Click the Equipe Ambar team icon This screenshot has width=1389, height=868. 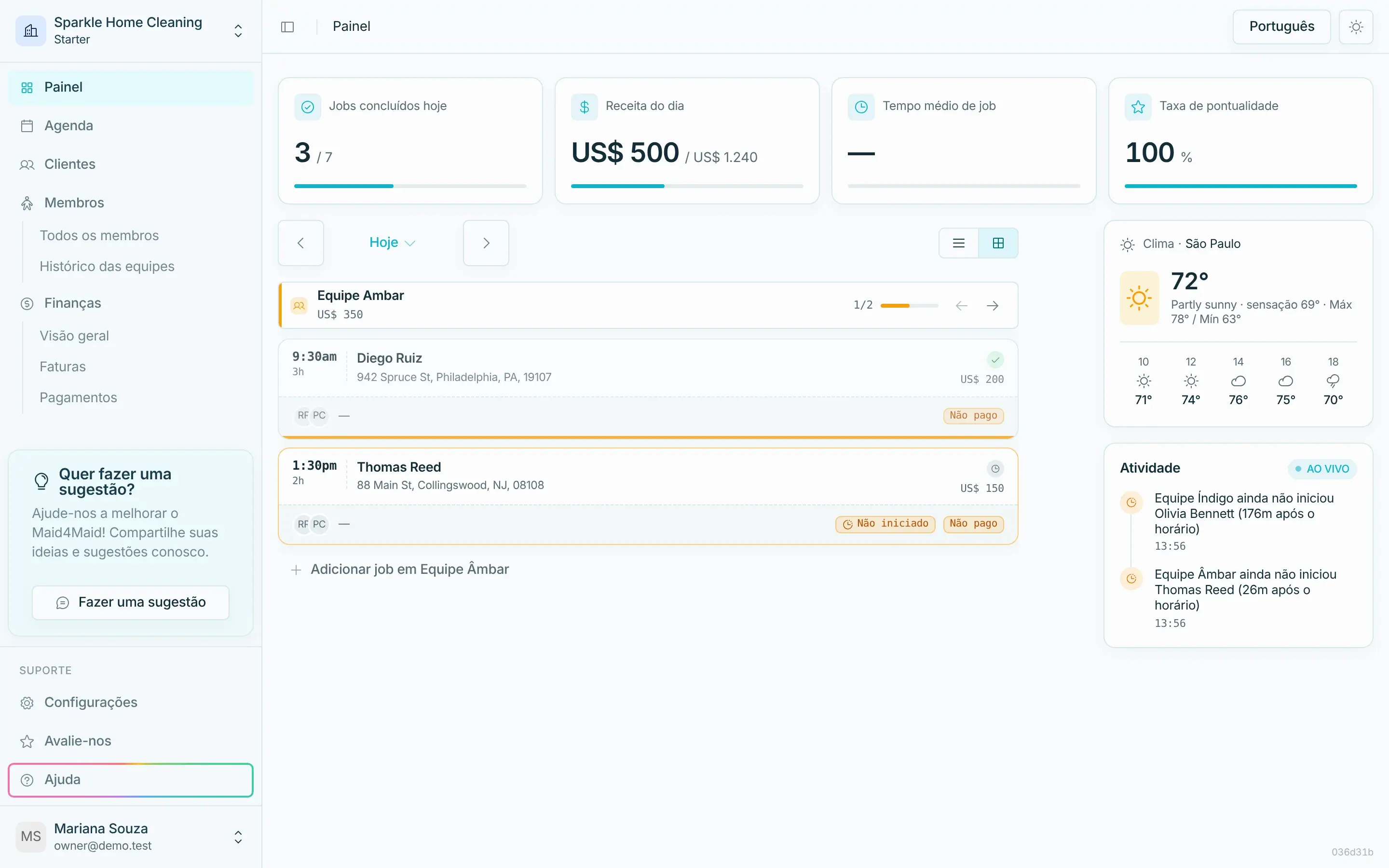(x=299, y=305)
